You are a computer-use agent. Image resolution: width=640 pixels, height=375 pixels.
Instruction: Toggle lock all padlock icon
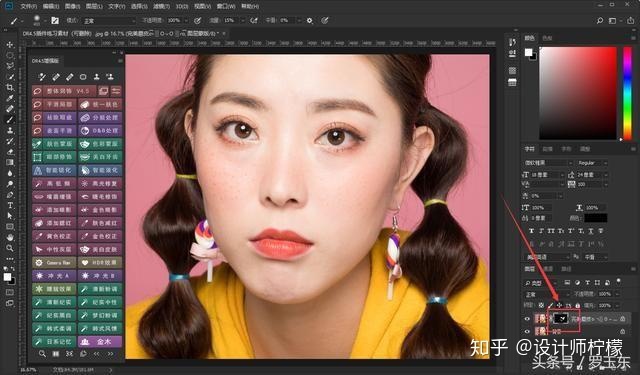577,305
